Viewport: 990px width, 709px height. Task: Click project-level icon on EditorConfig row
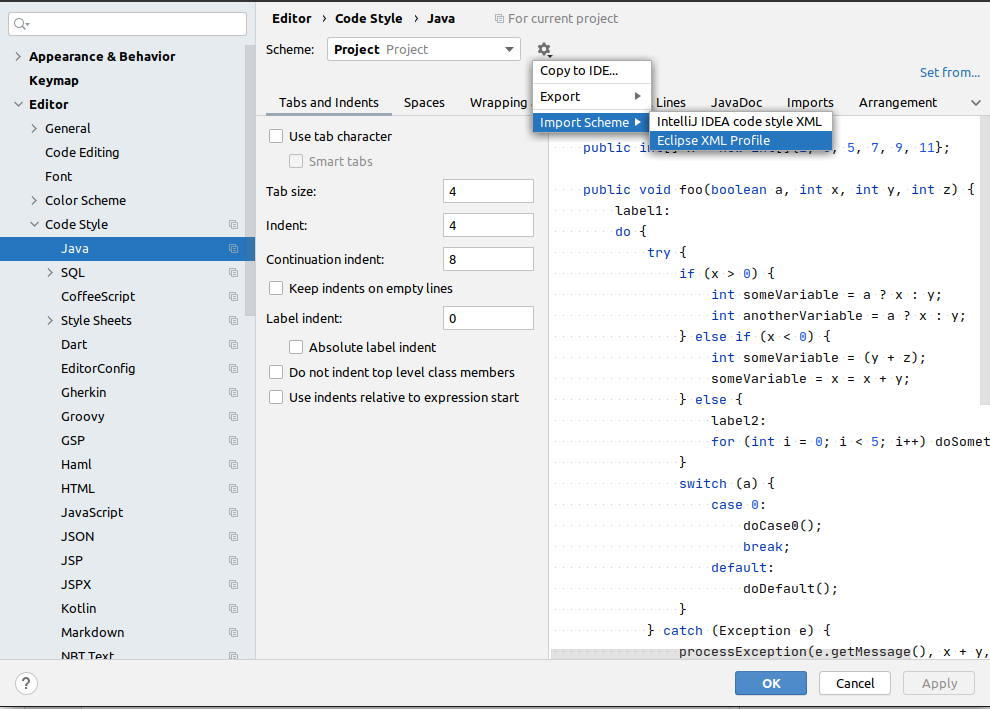point(234,369)
